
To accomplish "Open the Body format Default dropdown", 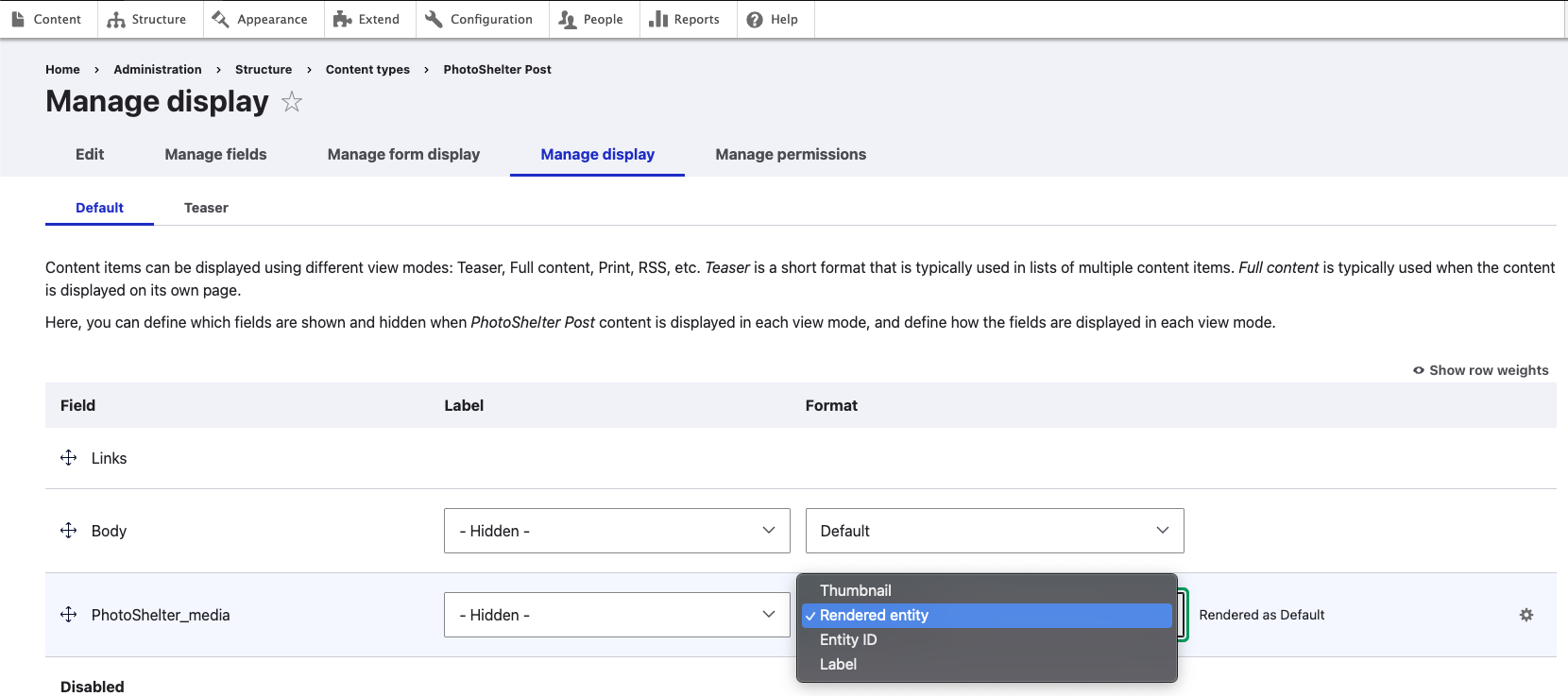I will tap(995, 531).
